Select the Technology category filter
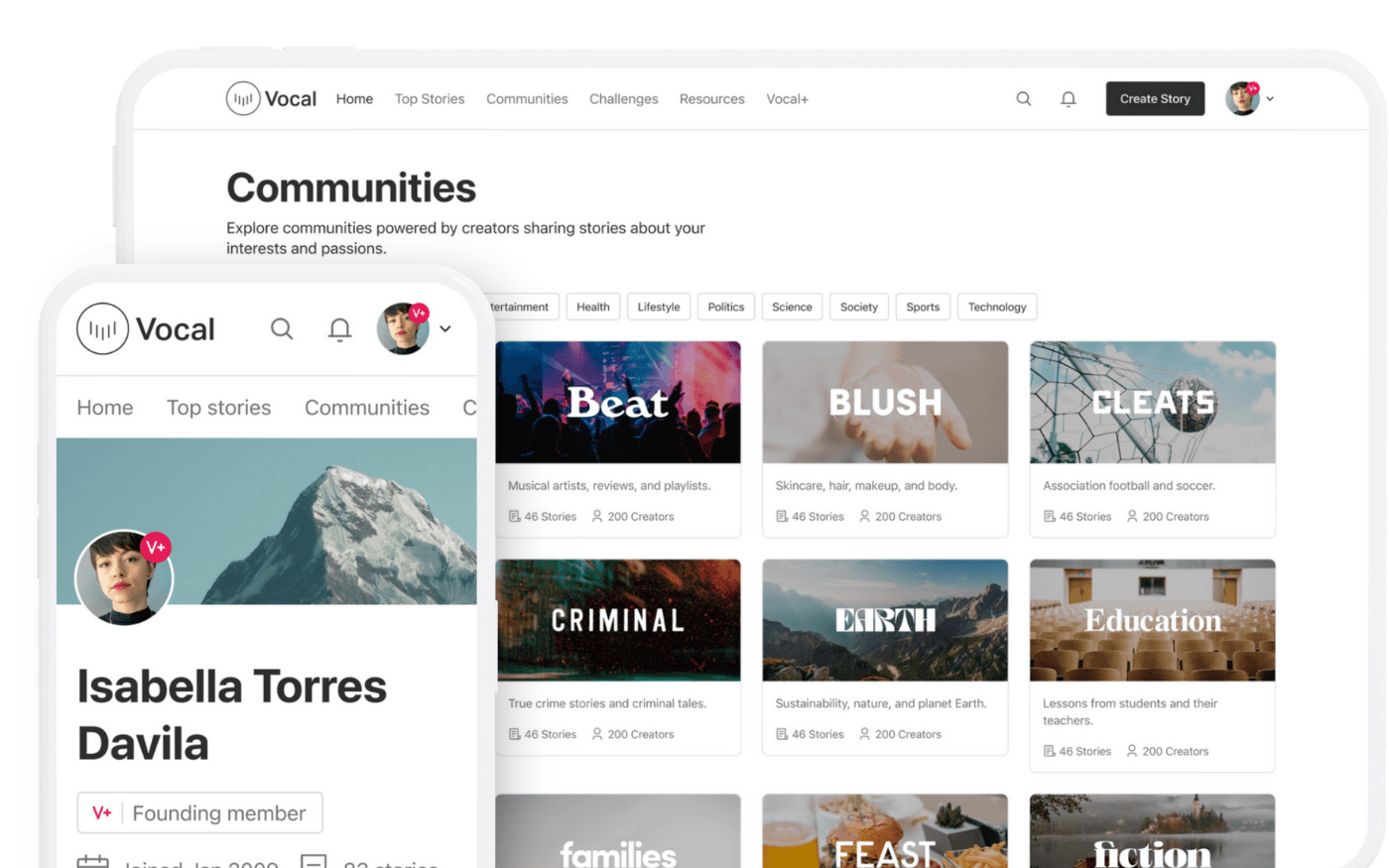This screenshot has width=1389, height=868. click(996, 308)
